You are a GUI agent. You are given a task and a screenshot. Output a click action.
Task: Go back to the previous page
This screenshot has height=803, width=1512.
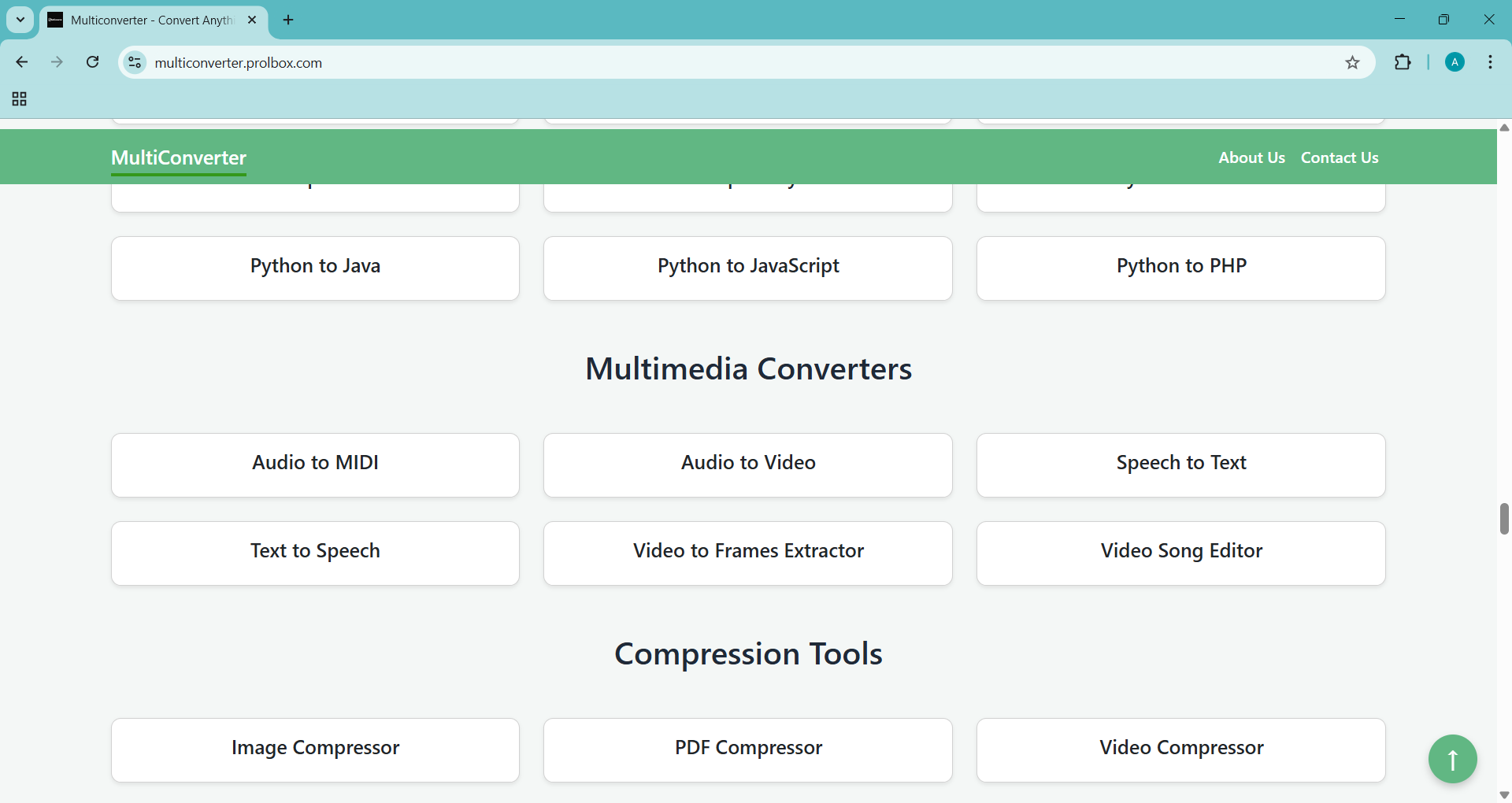click(x=22, y=62)
